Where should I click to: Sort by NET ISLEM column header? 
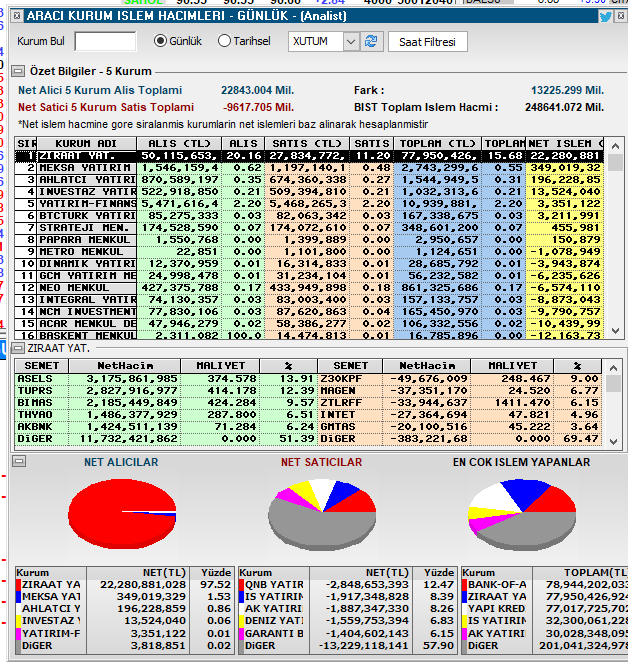coord(565,143)
